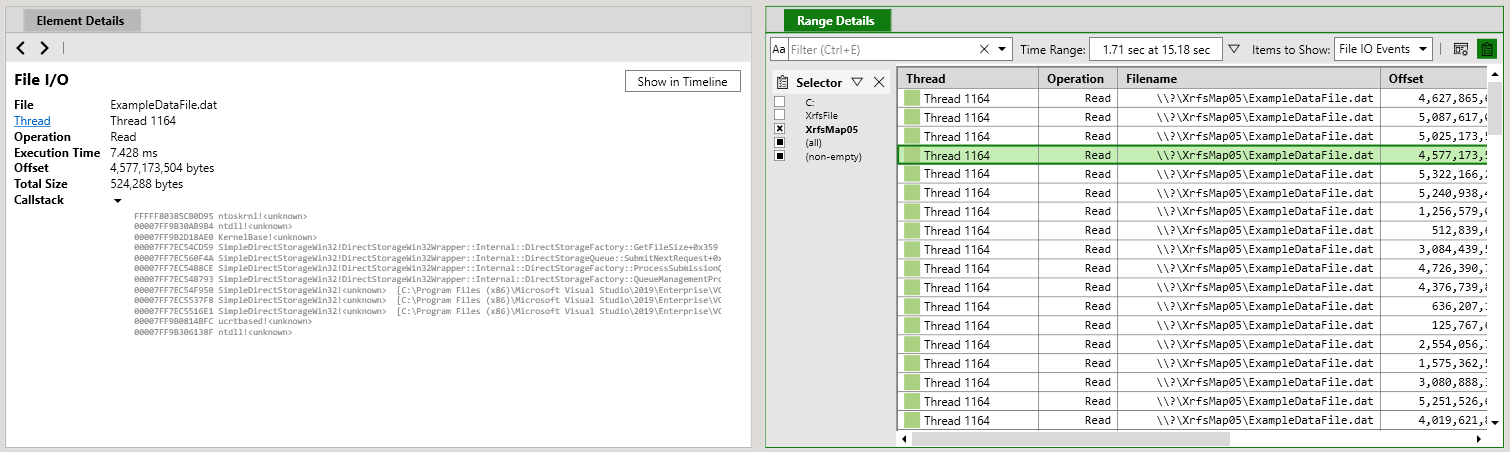Toggle the green selector clipboard icon

click(x=1485, y=49)
